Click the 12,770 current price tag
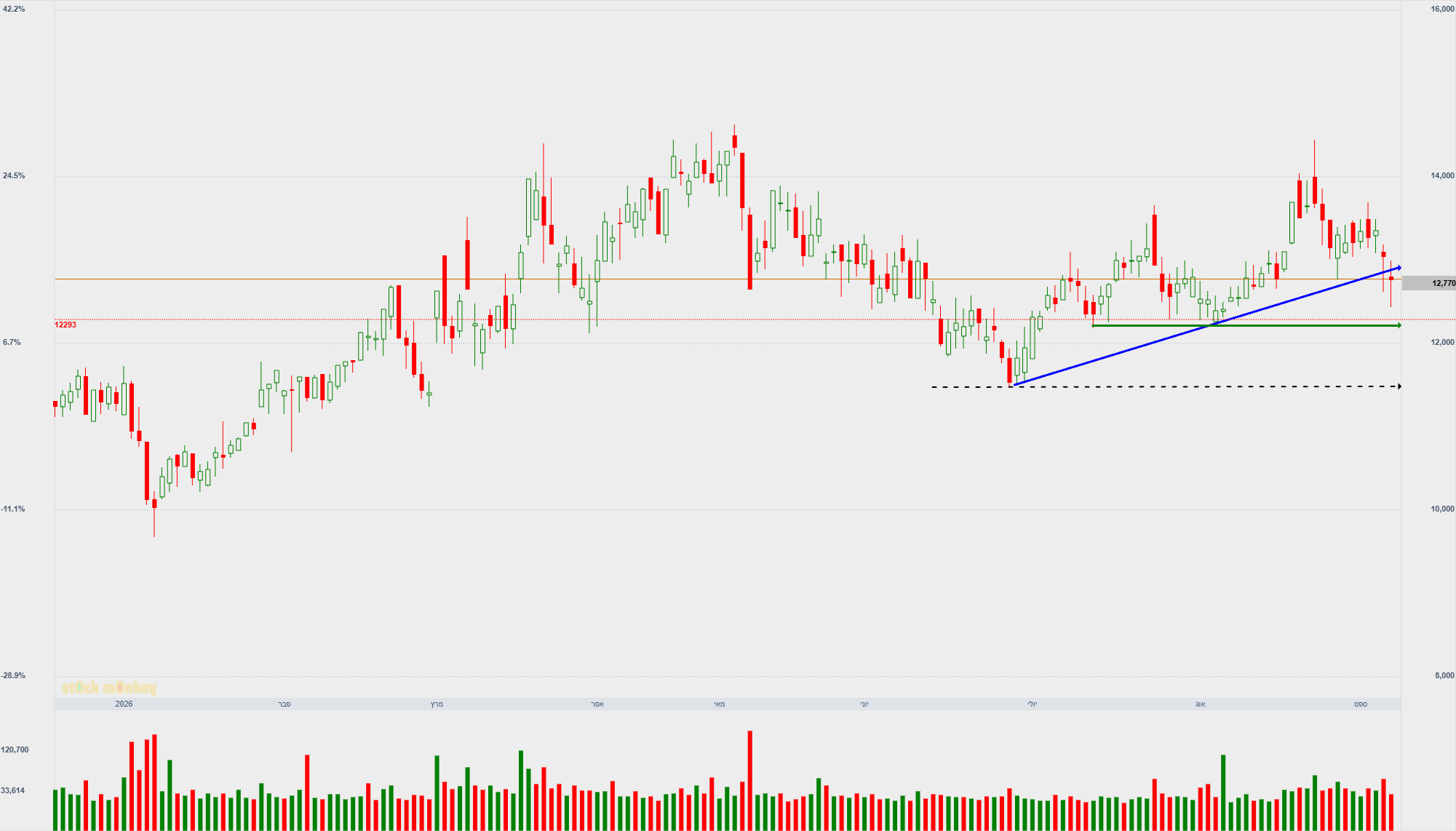 point(1428,283)
